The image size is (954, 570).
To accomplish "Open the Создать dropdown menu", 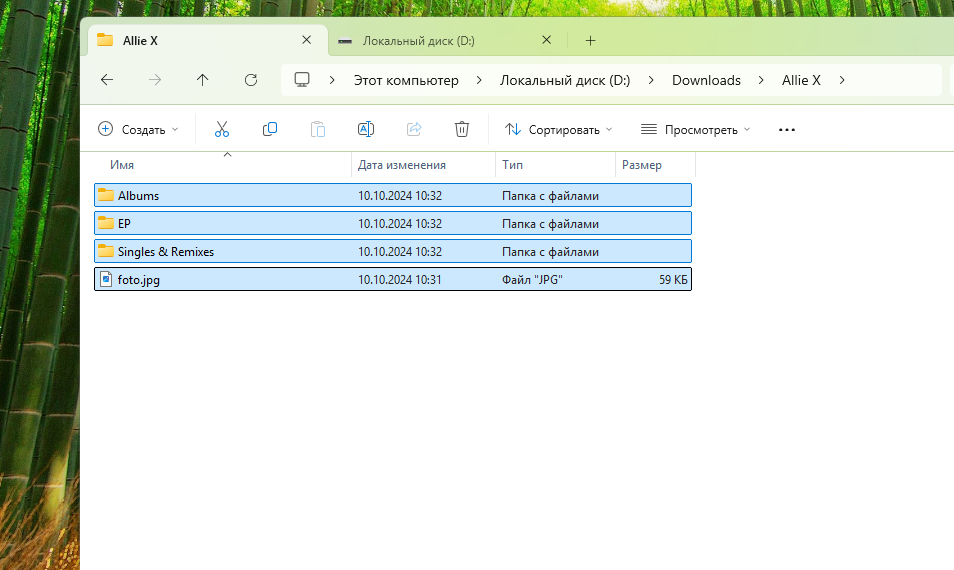I will pos(139,129).
